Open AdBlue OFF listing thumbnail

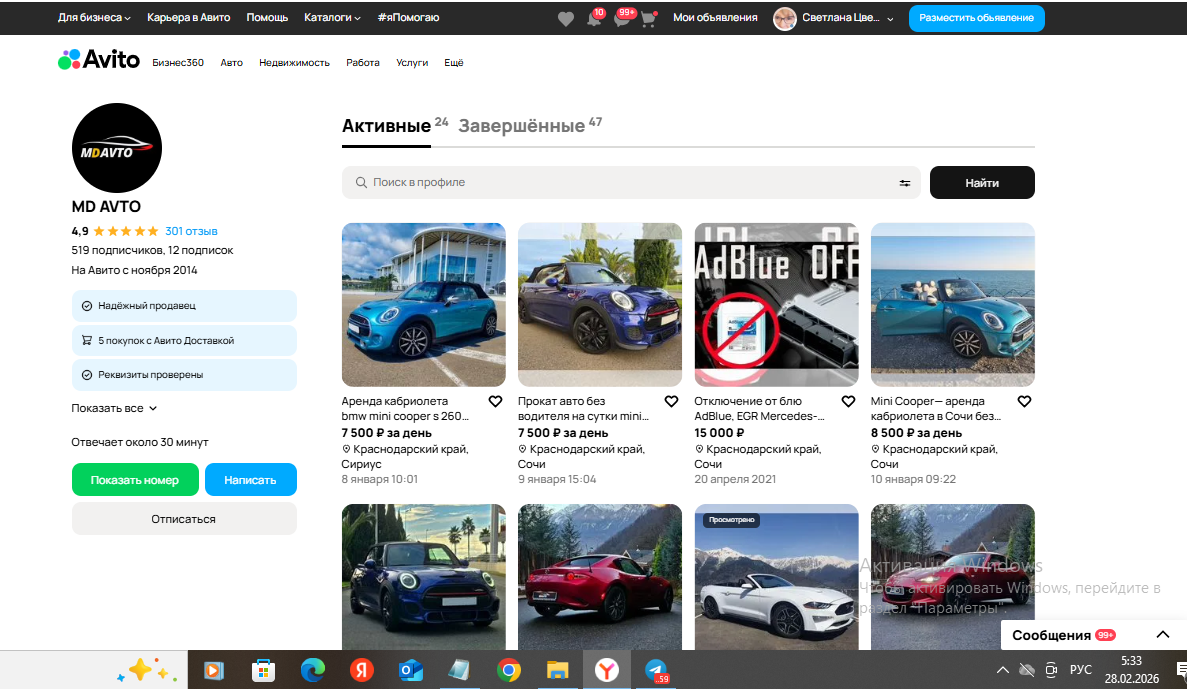pos(776,304)
